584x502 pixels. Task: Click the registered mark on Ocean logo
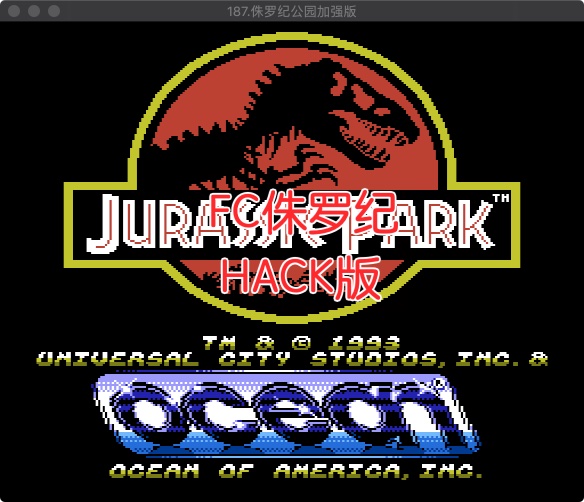[x=439, y=383]
